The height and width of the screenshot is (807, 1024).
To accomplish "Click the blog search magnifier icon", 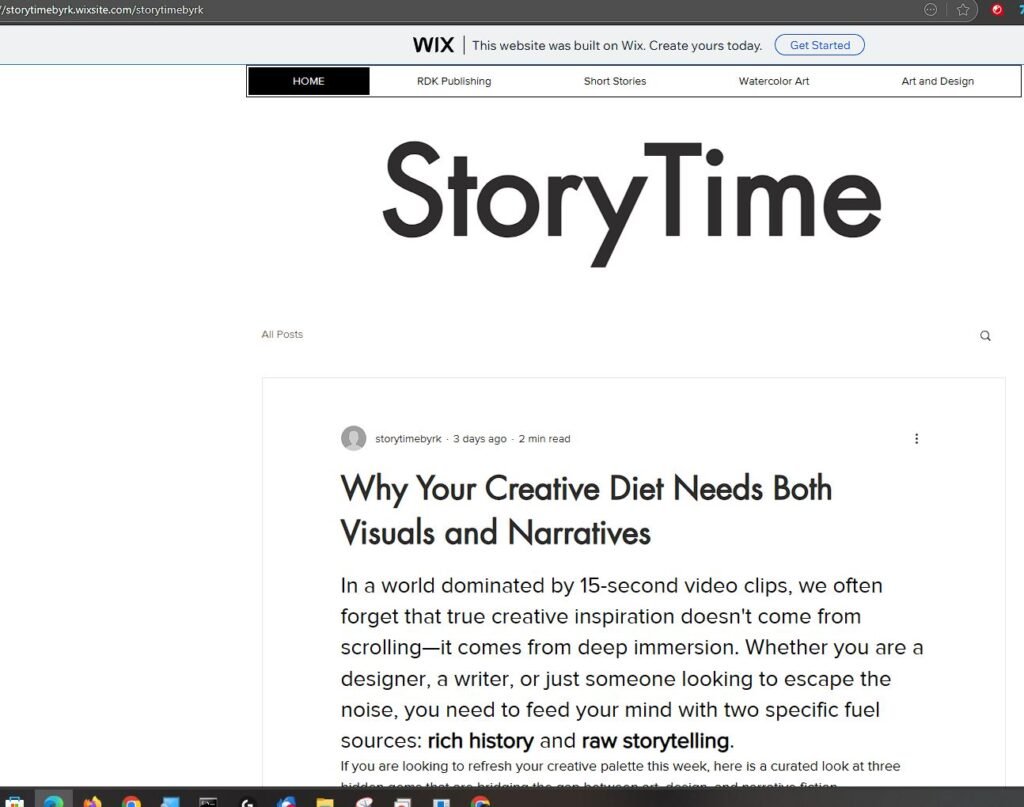I will 985,336.
